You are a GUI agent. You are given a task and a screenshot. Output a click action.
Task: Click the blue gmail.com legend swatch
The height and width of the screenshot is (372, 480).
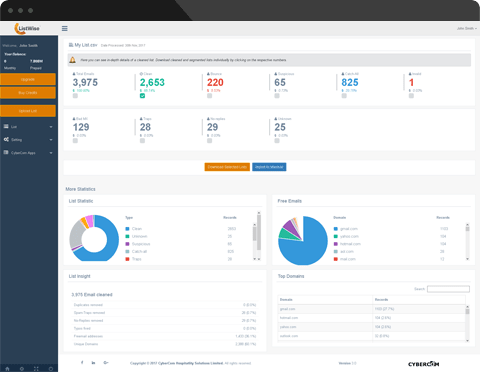coord(336,229)
